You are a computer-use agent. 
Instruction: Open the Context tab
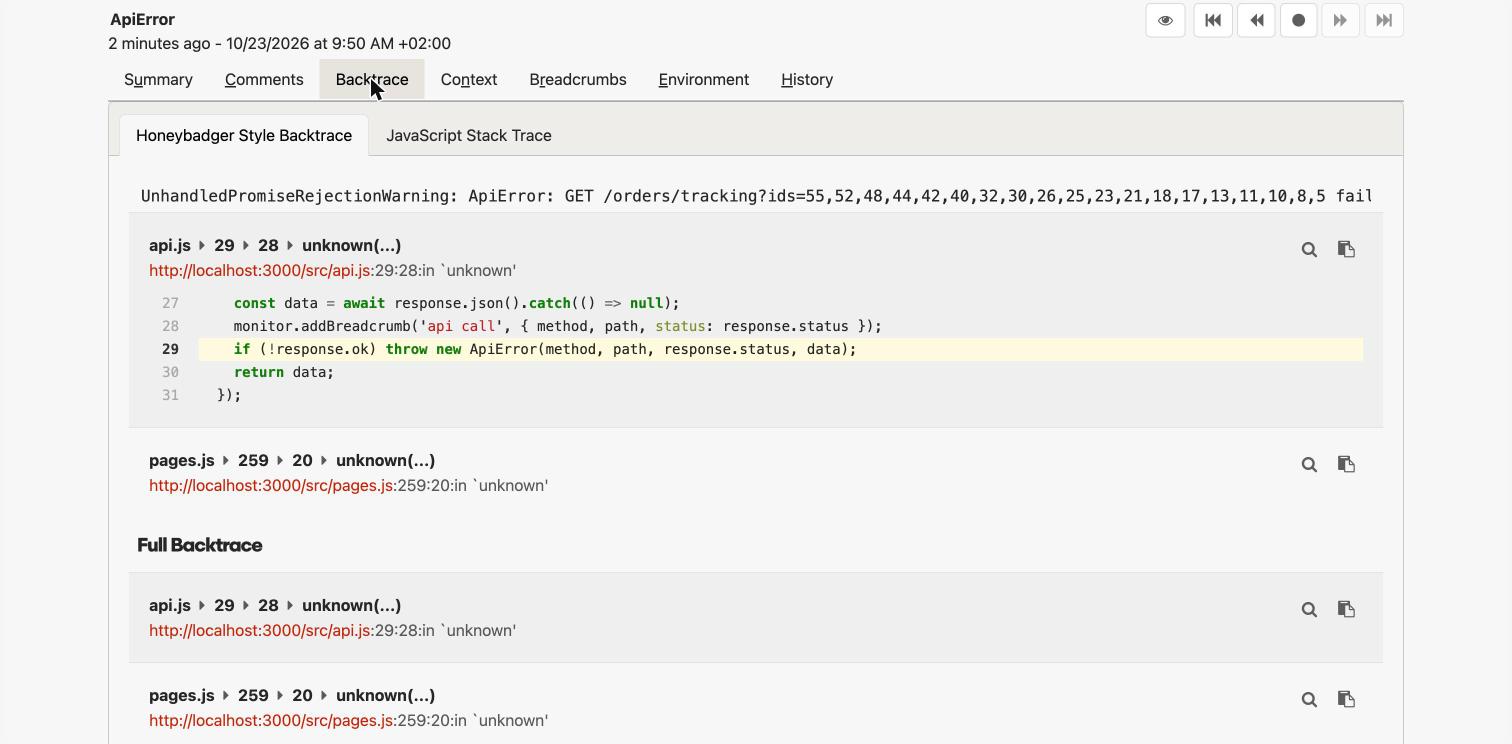pyautogui.click(x=469, y=79)
